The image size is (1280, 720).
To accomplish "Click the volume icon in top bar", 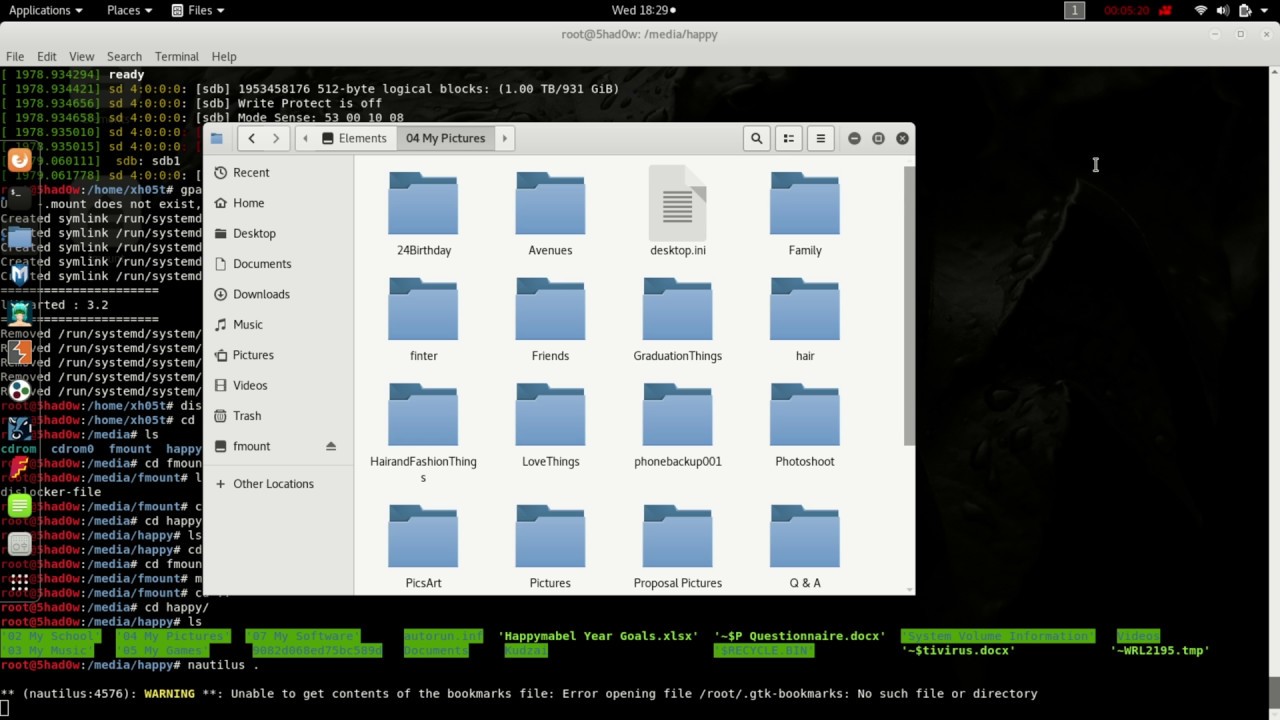I will [1222, 10].
